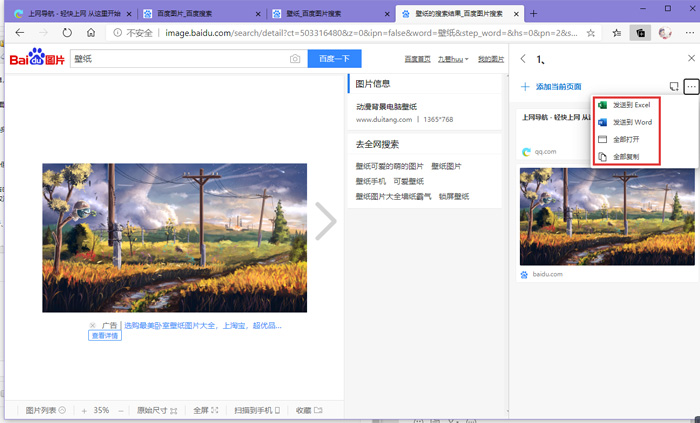Click the 动漫背景电脑壁纸 image title
The image size is (700, 423).
(387, 107)
